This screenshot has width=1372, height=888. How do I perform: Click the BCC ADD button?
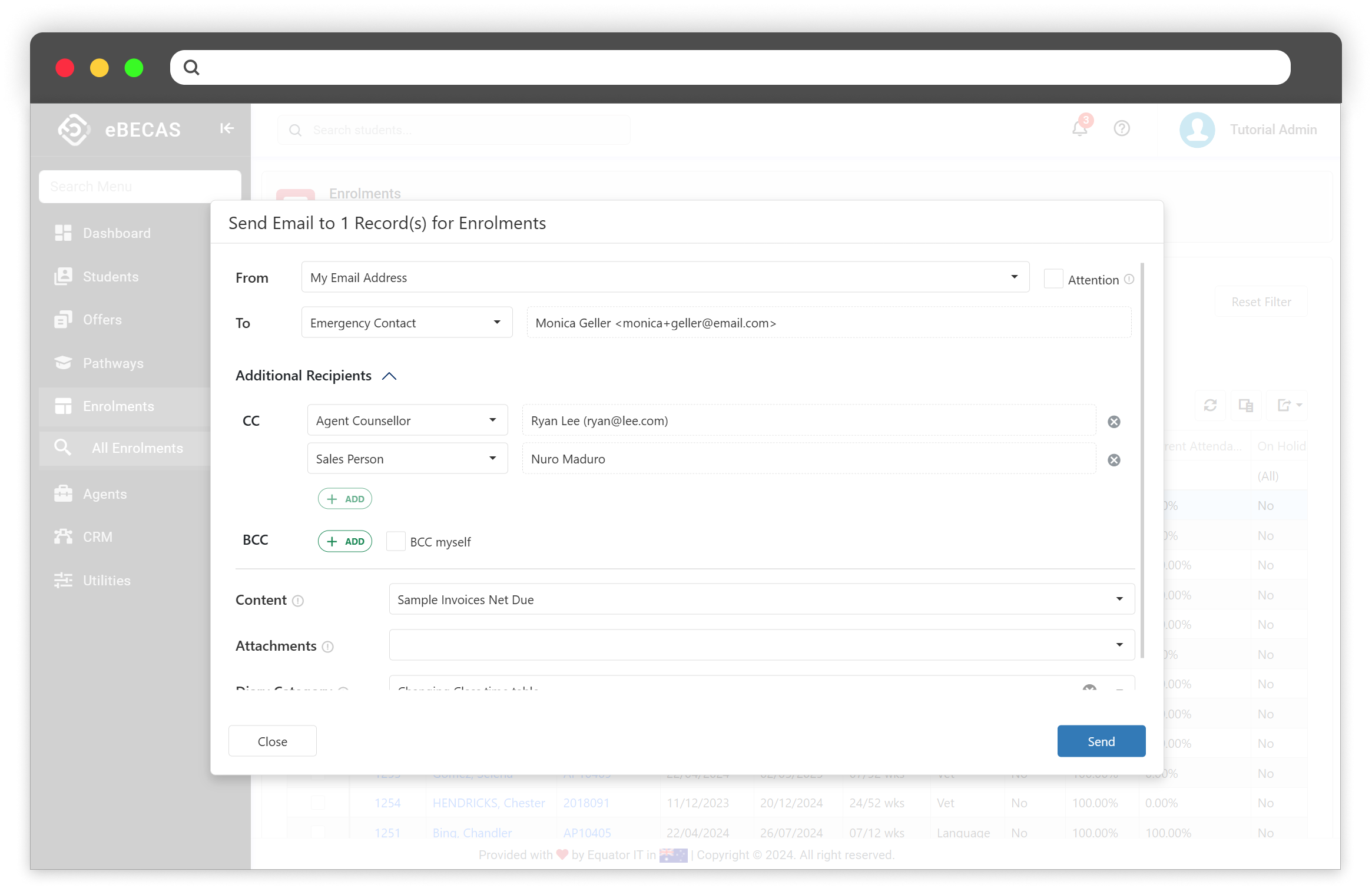[x=345, y=541]
